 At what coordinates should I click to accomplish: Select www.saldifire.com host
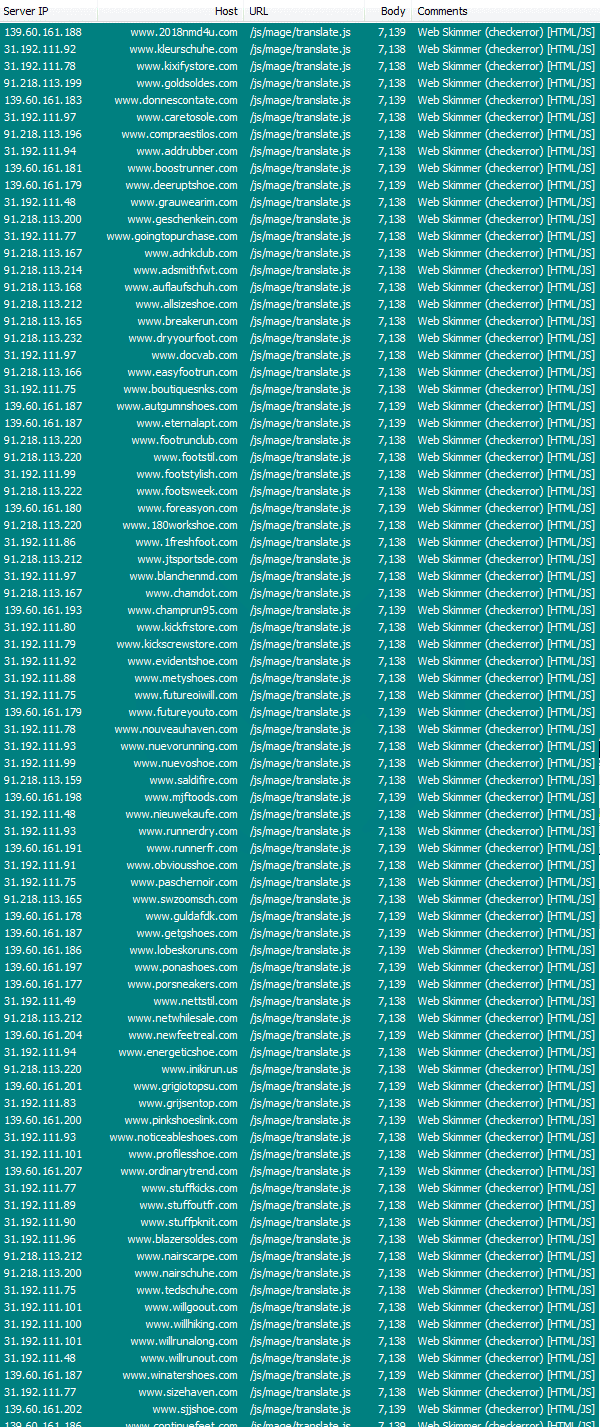pos(194,780)
